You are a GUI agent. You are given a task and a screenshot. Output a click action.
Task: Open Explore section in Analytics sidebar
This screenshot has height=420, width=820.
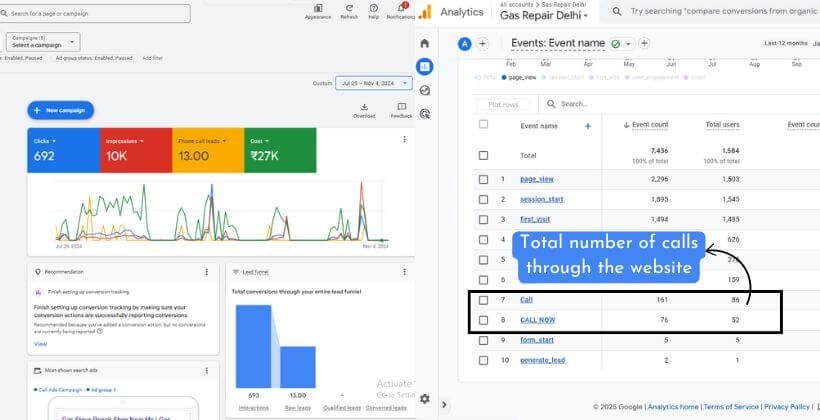tap(425, 90)
